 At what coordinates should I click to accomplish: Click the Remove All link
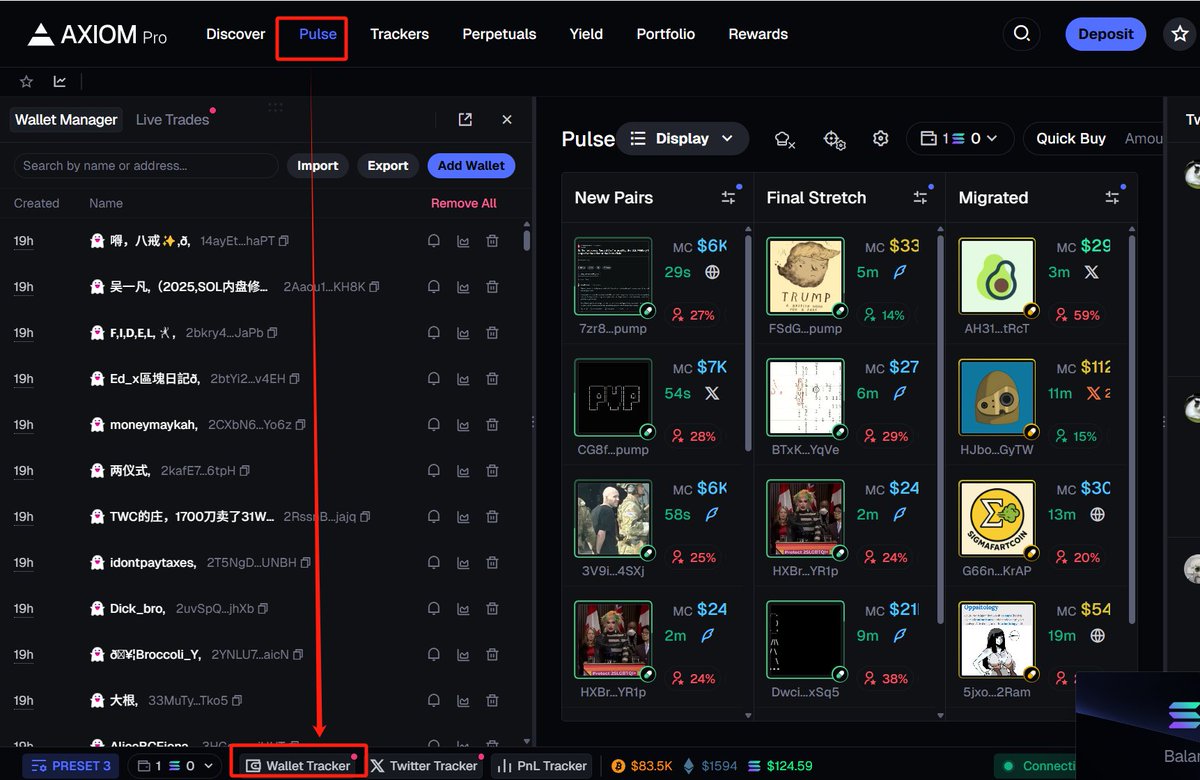(x=463, y=203)
